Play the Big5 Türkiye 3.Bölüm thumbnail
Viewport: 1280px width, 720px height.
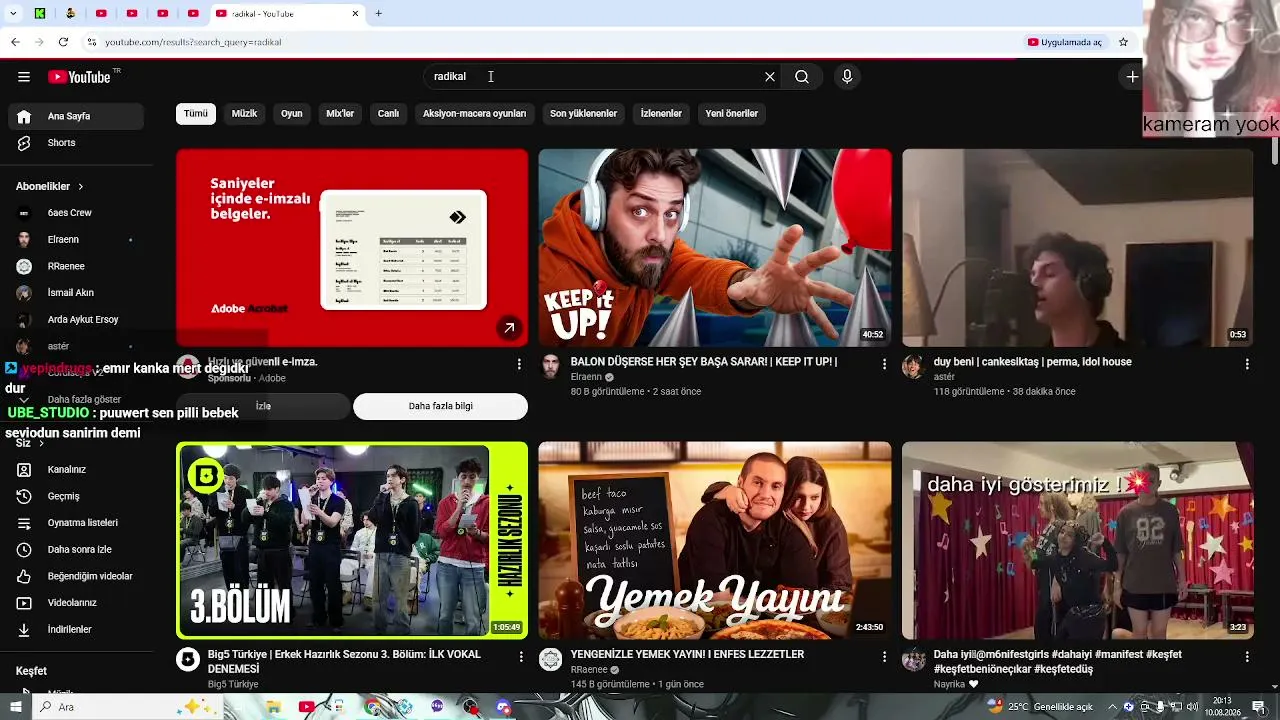[x=352, y=540]
